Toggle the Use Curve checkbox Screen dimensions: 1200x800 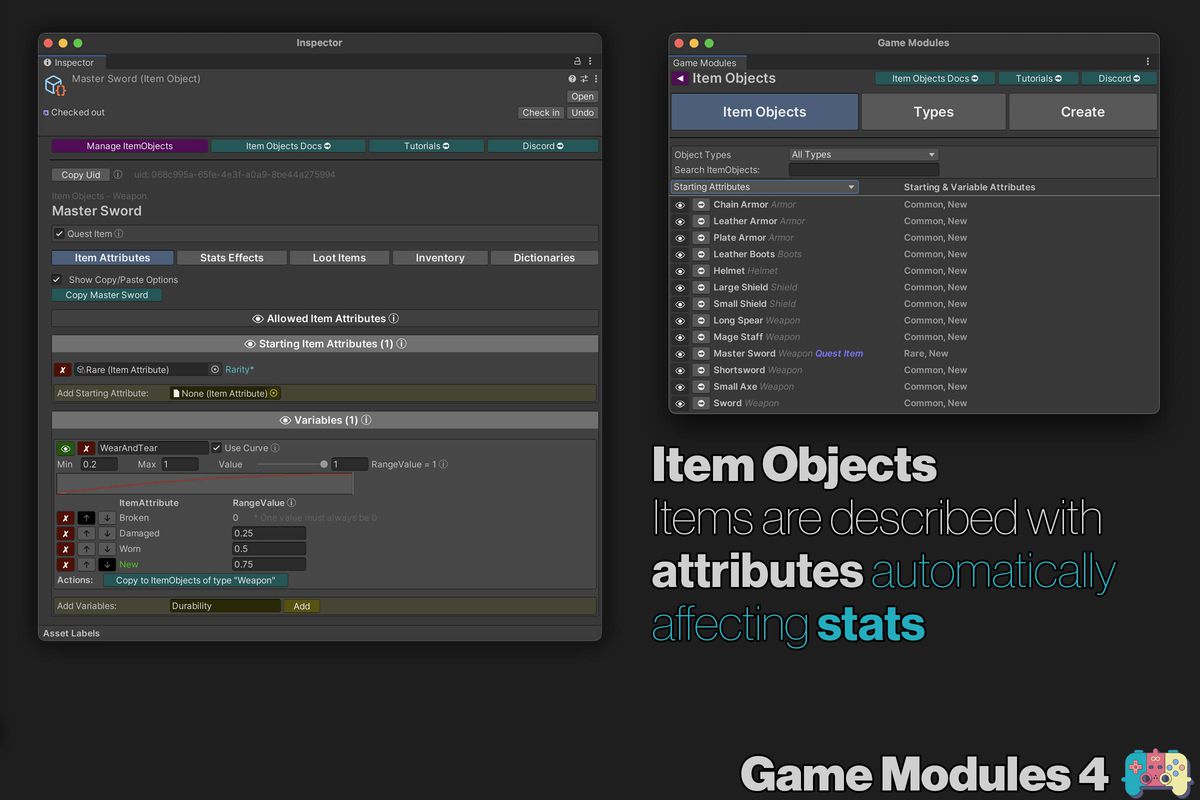coord(217,448)
